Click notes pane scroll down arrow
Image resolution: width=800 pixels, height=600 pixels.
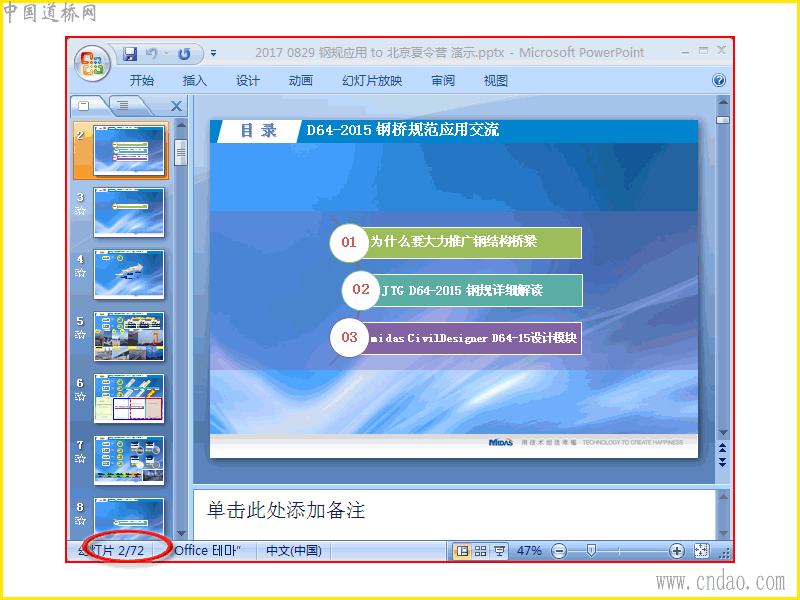click(723, 534)
